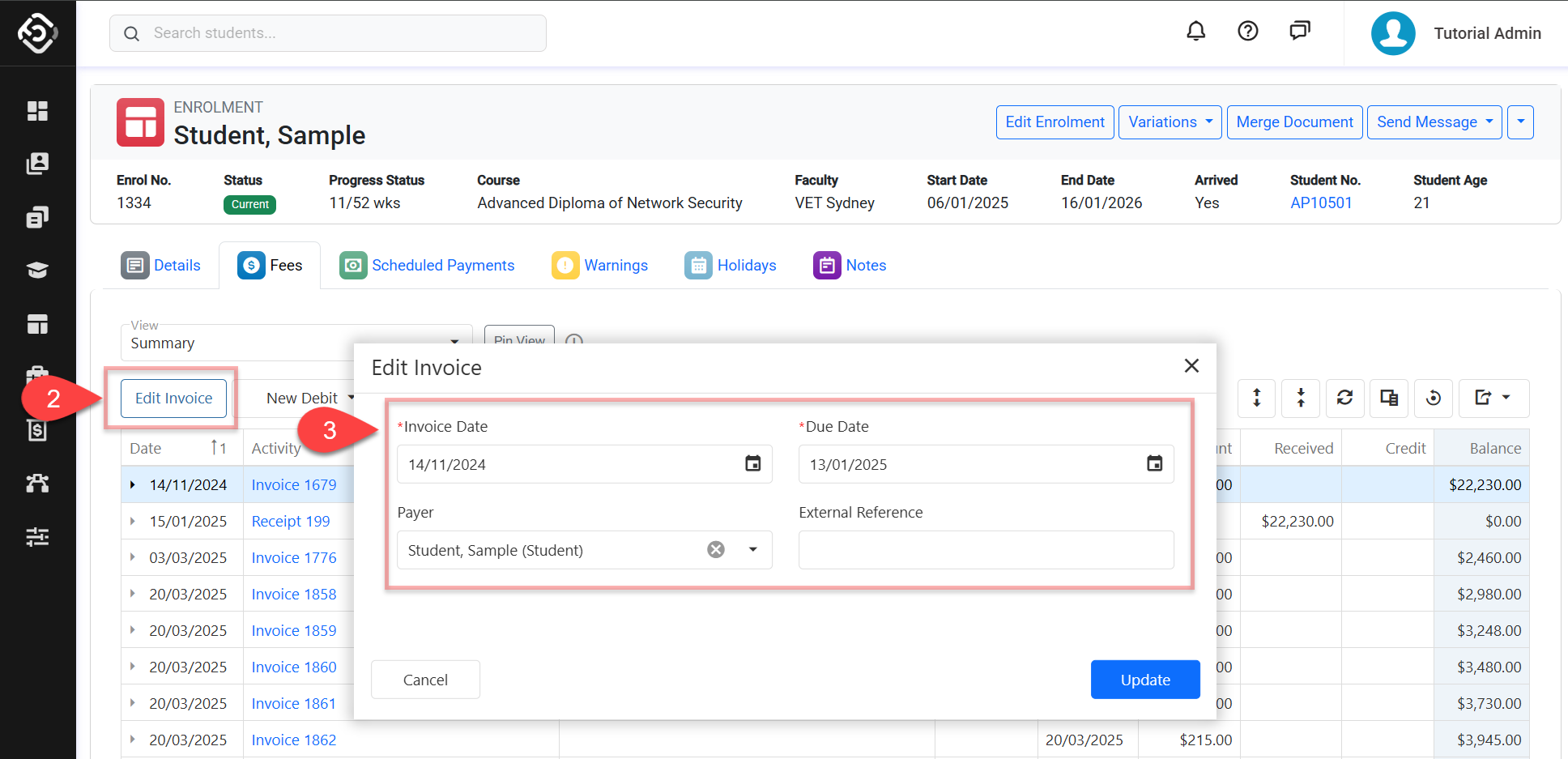Cancel the Edit Invoice dialog
The image size is (1568, 759).
[425, 680]
